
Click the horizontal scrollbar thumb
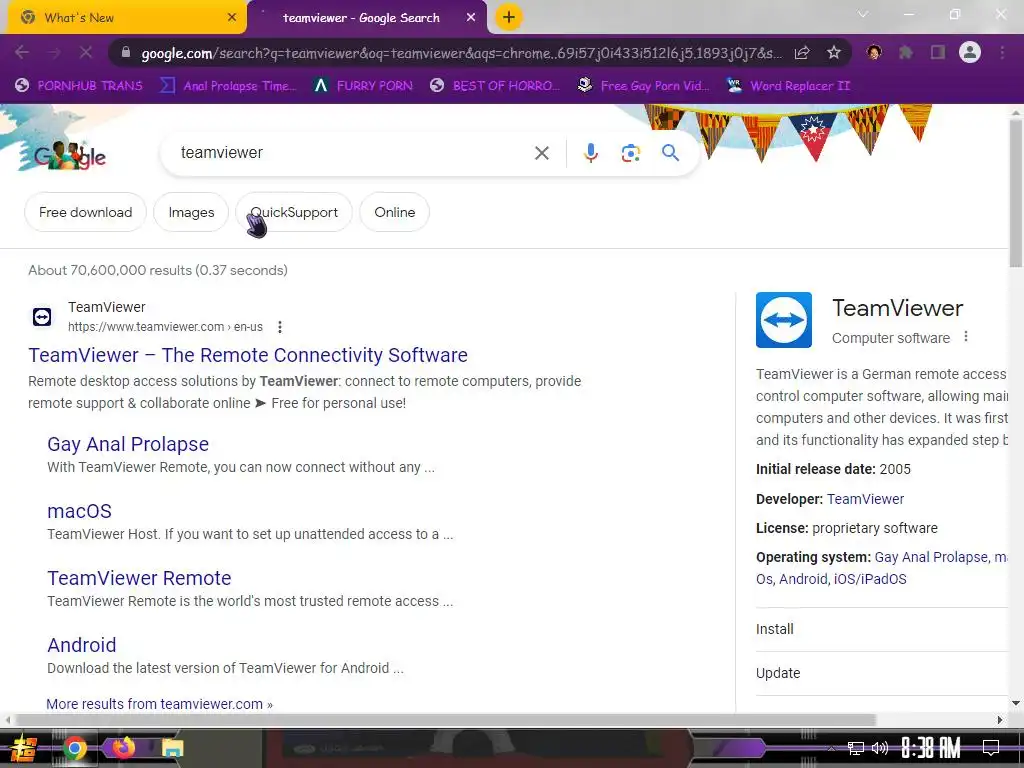[445, 720]
